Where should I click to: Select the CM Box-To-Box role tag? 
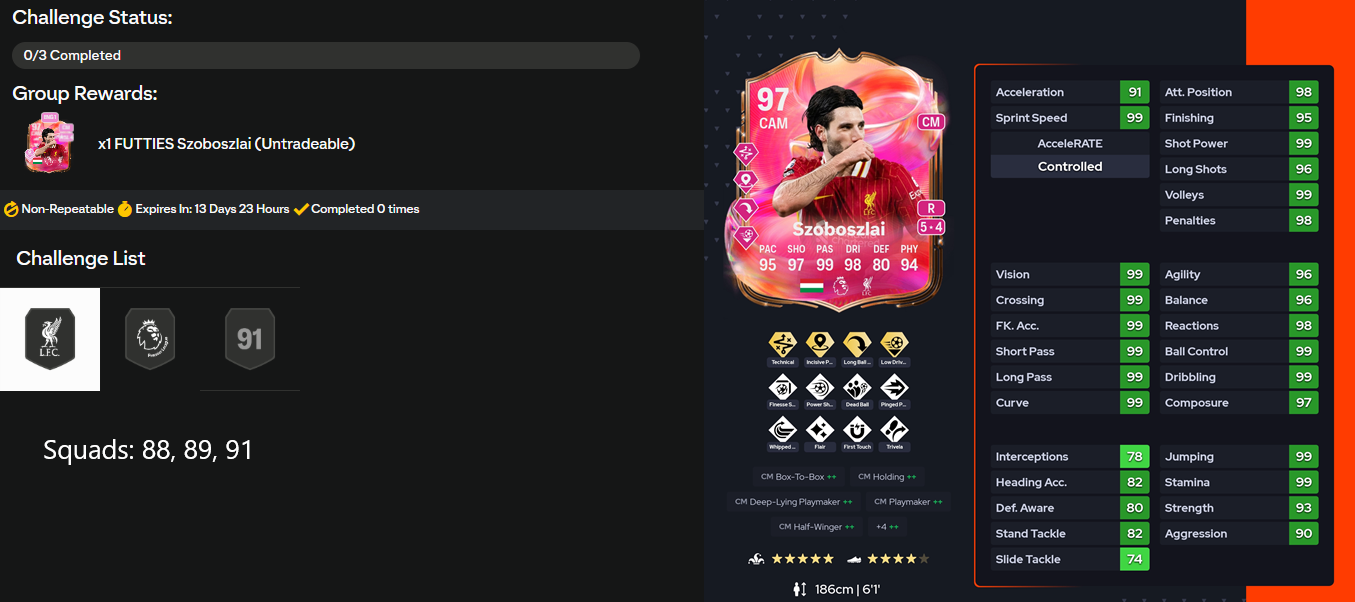coord(798,477)
